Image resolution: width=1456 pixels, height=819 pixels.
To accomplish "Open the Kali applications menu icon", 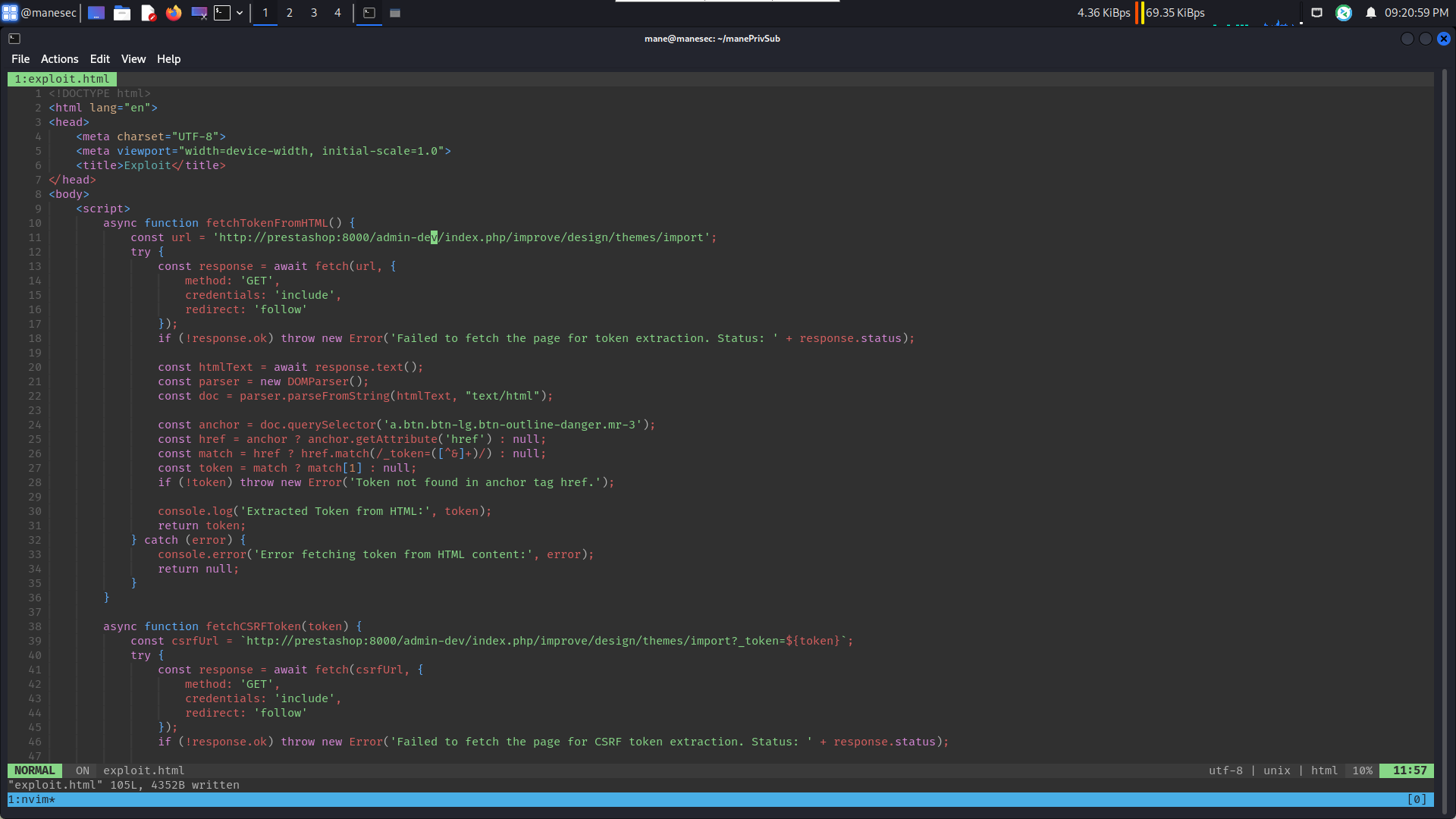I will (10, 13).
